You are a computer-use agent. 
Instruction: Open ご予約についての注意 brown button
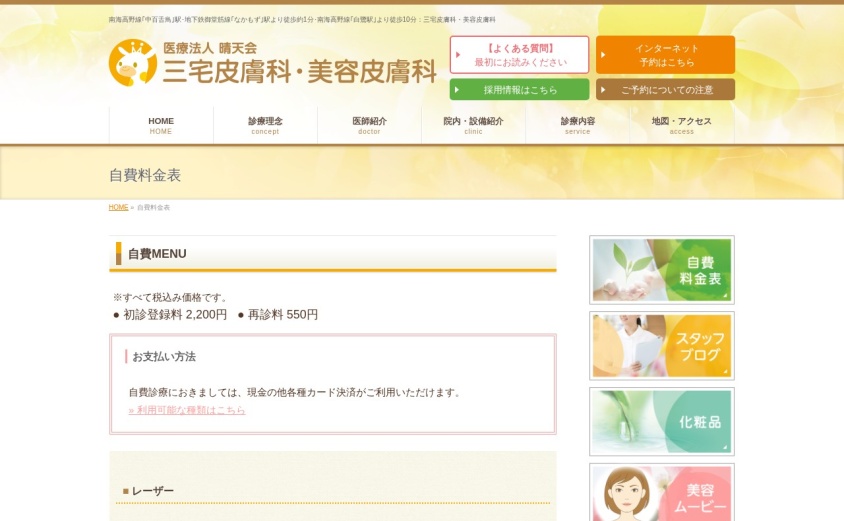click(x=665, y=89)
